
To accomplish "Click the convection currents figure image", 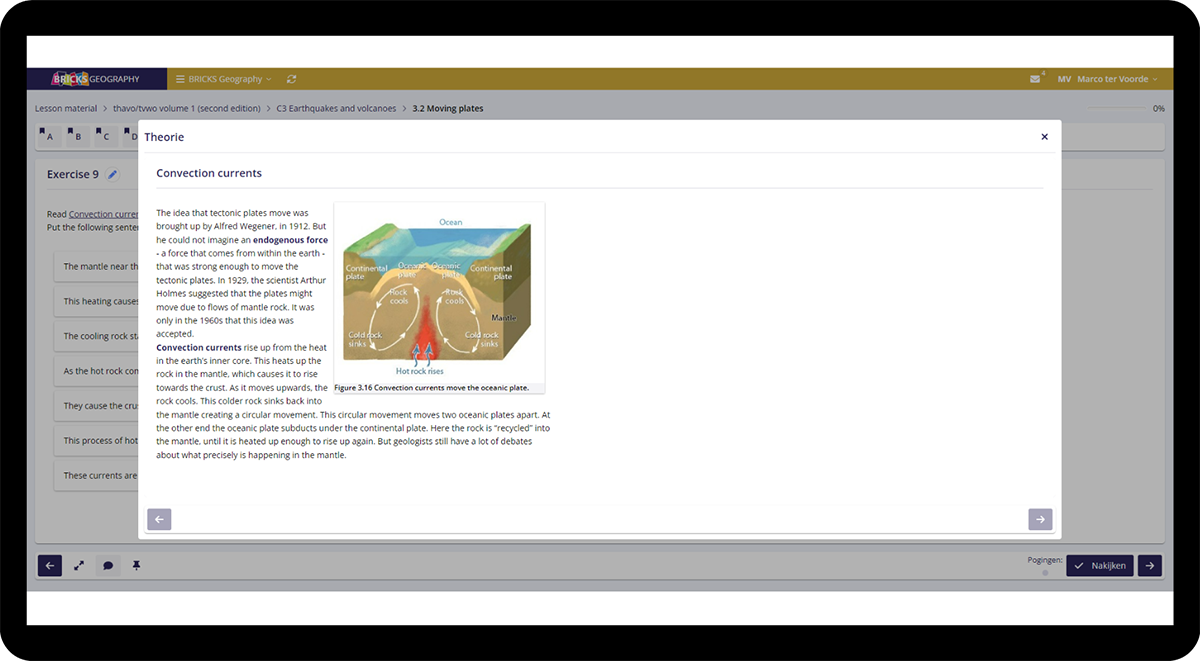I will [x=439, y=292].
